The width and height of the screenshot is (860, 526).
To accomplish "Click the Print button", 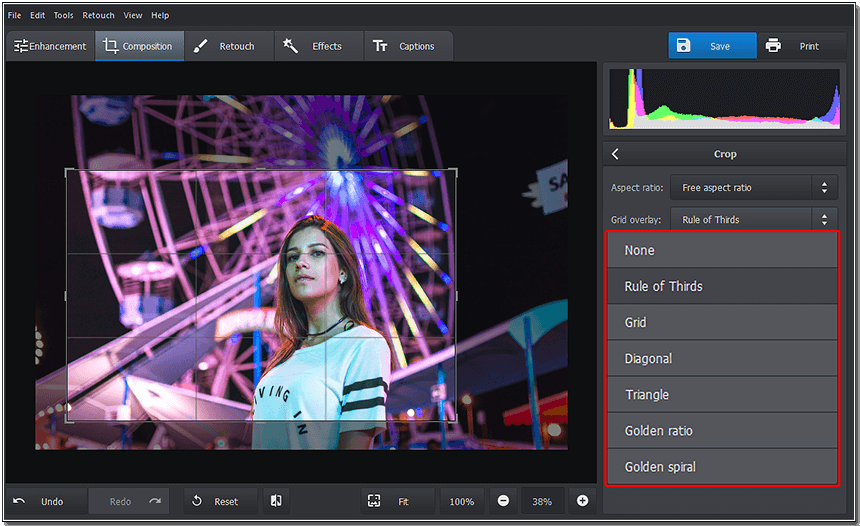I will pyautogui.click(x=802, y=46).
